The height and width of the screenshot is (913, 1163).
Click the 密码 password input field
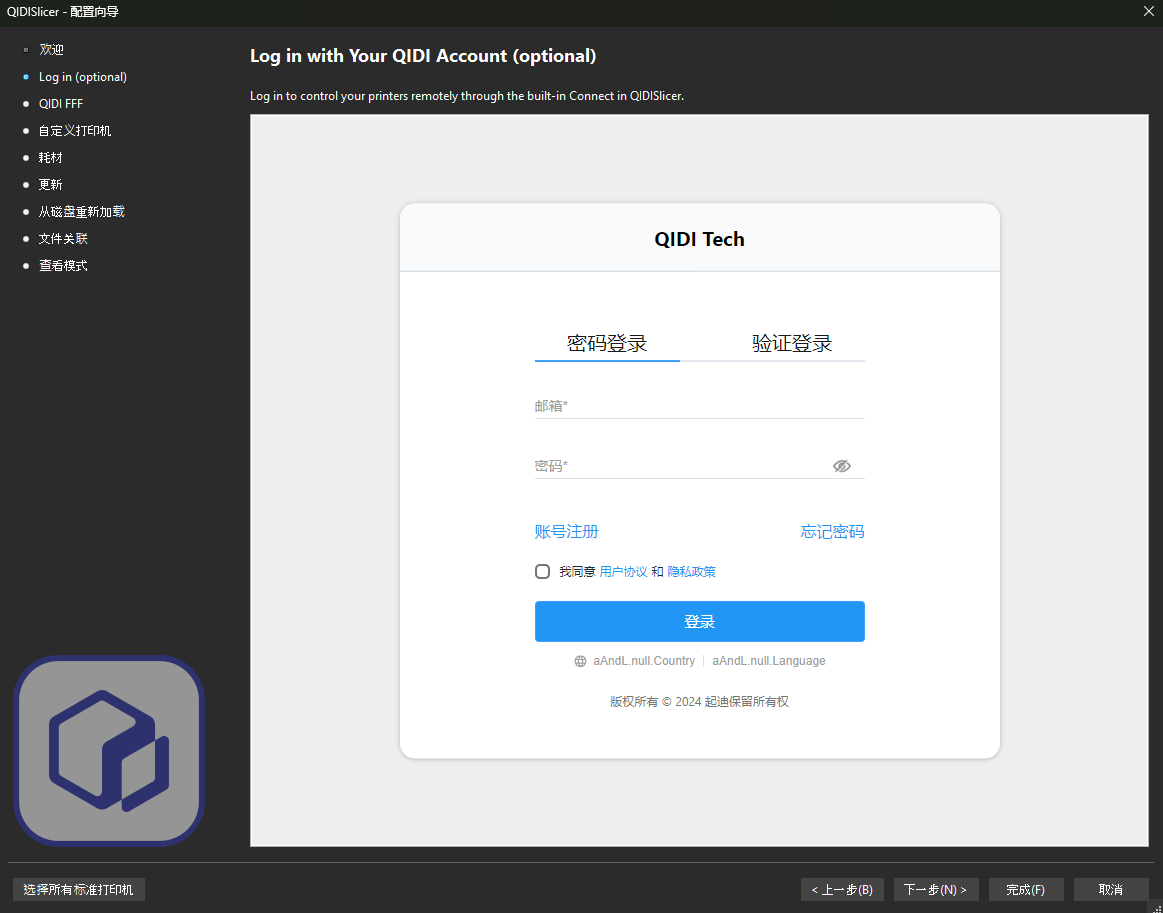[x=680, y=466]
